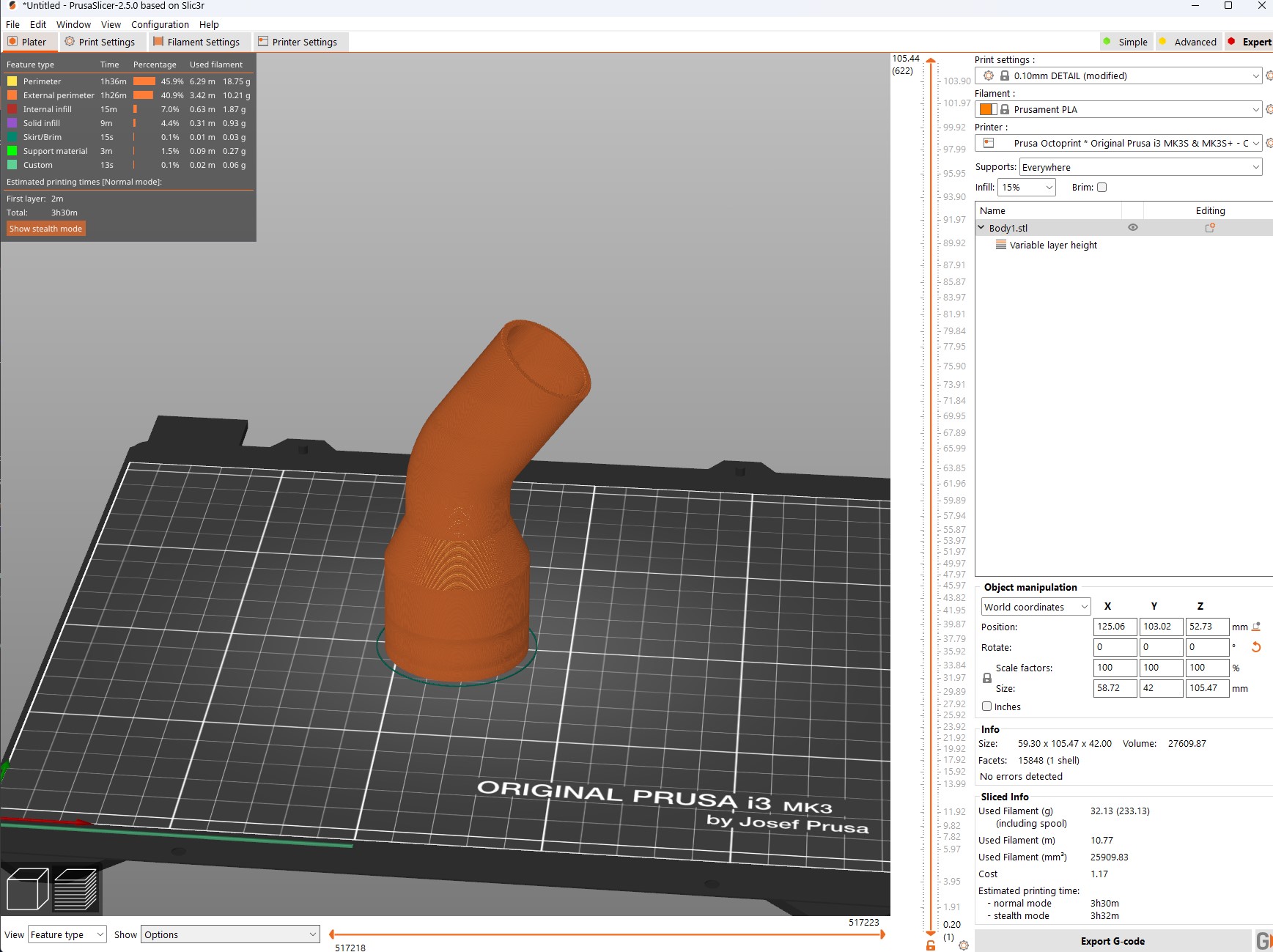This screenshot has width=1273, height=952.
Task: Open the Window menu
Action: point(73,24)
